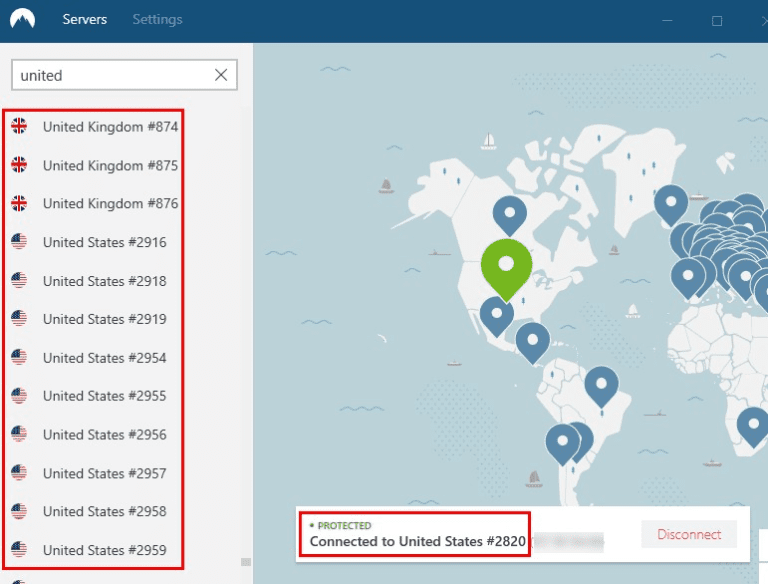Select the Mexico map pin
Image resolution: width=768 pixels, height=584 pixels.
pos(497,313)
